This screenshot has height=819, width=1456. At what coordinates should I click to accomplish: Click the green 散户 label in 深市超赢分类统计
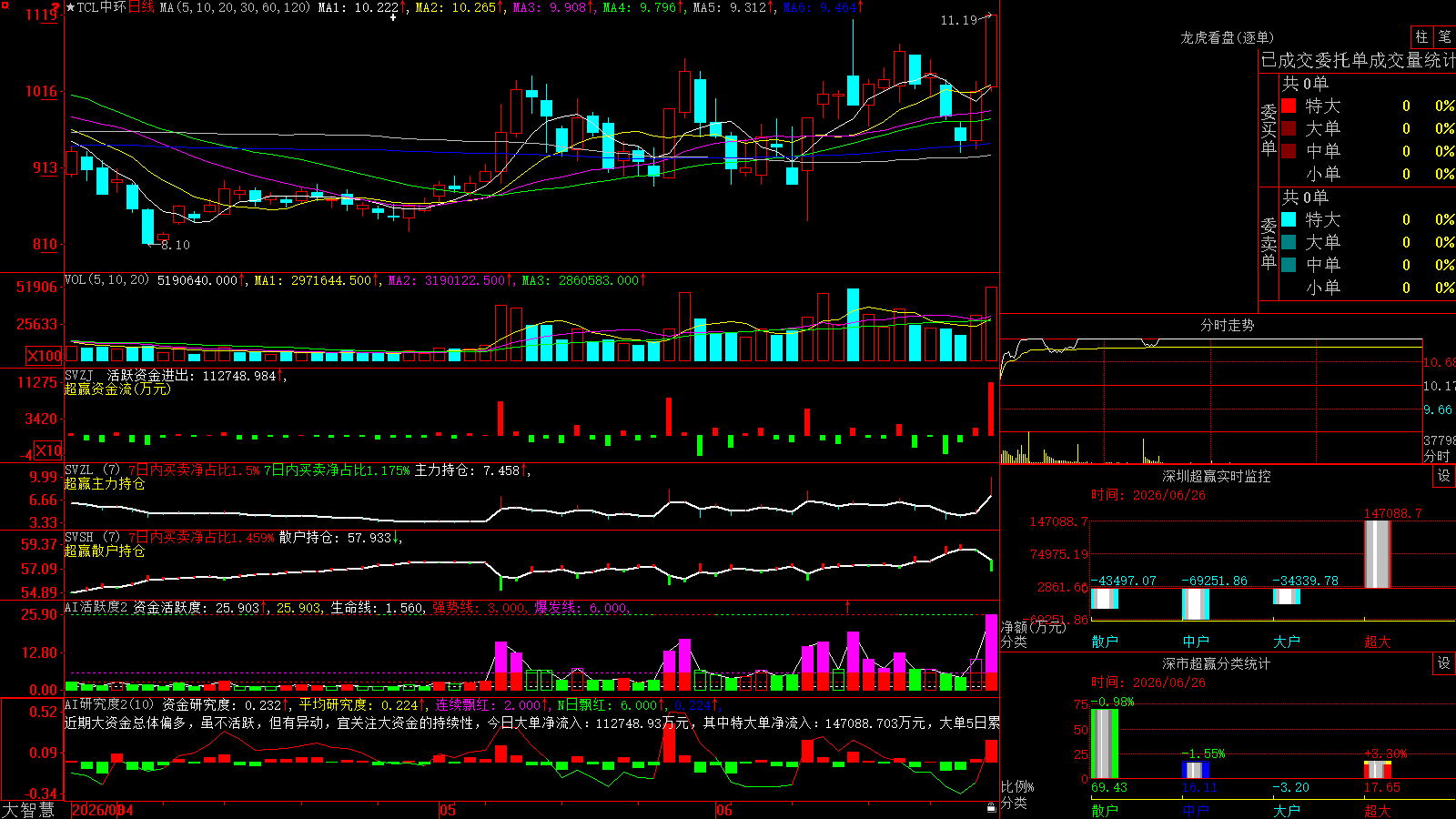1105,810
